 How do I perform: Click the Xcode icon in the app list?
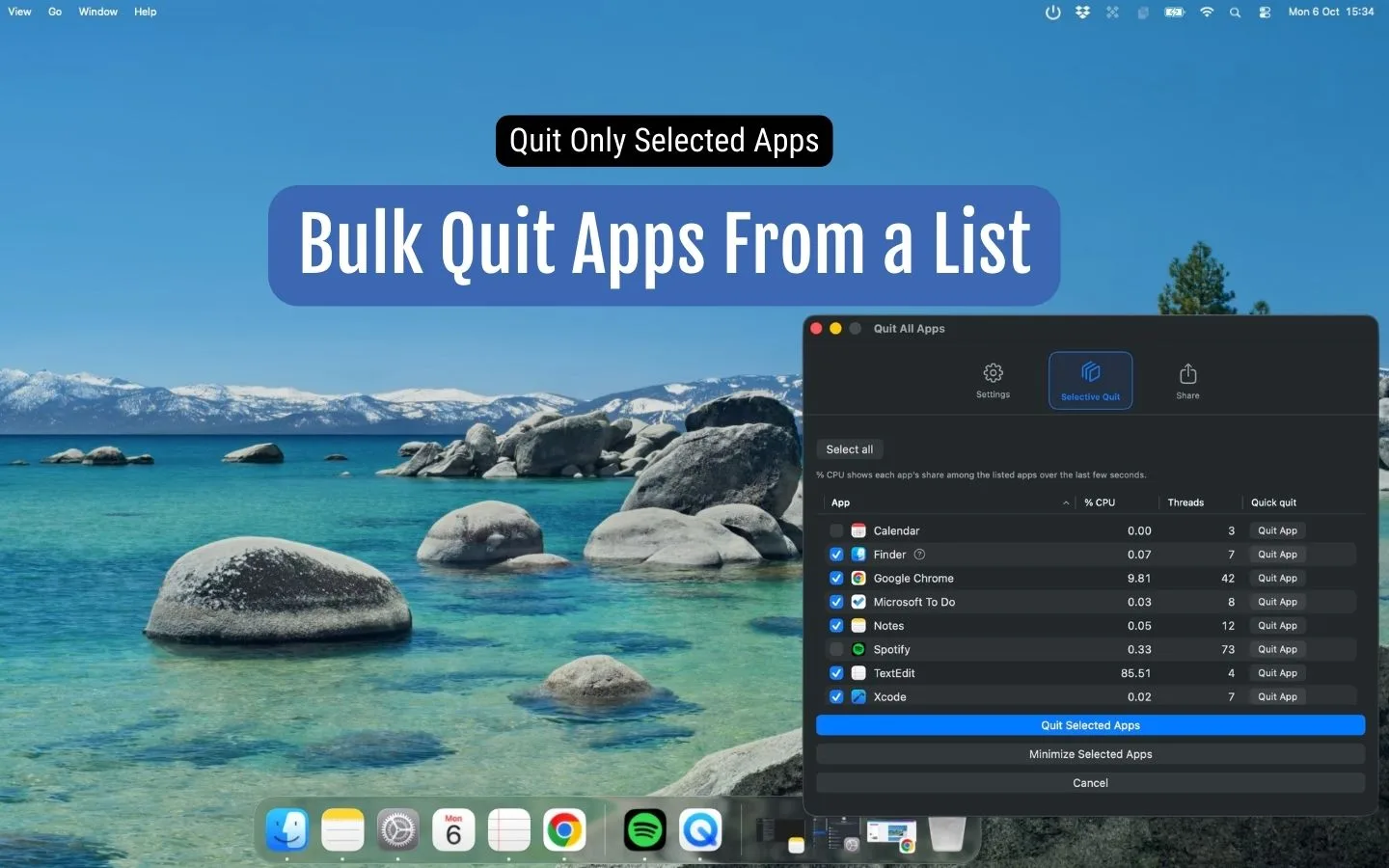(x=858, y=696)
